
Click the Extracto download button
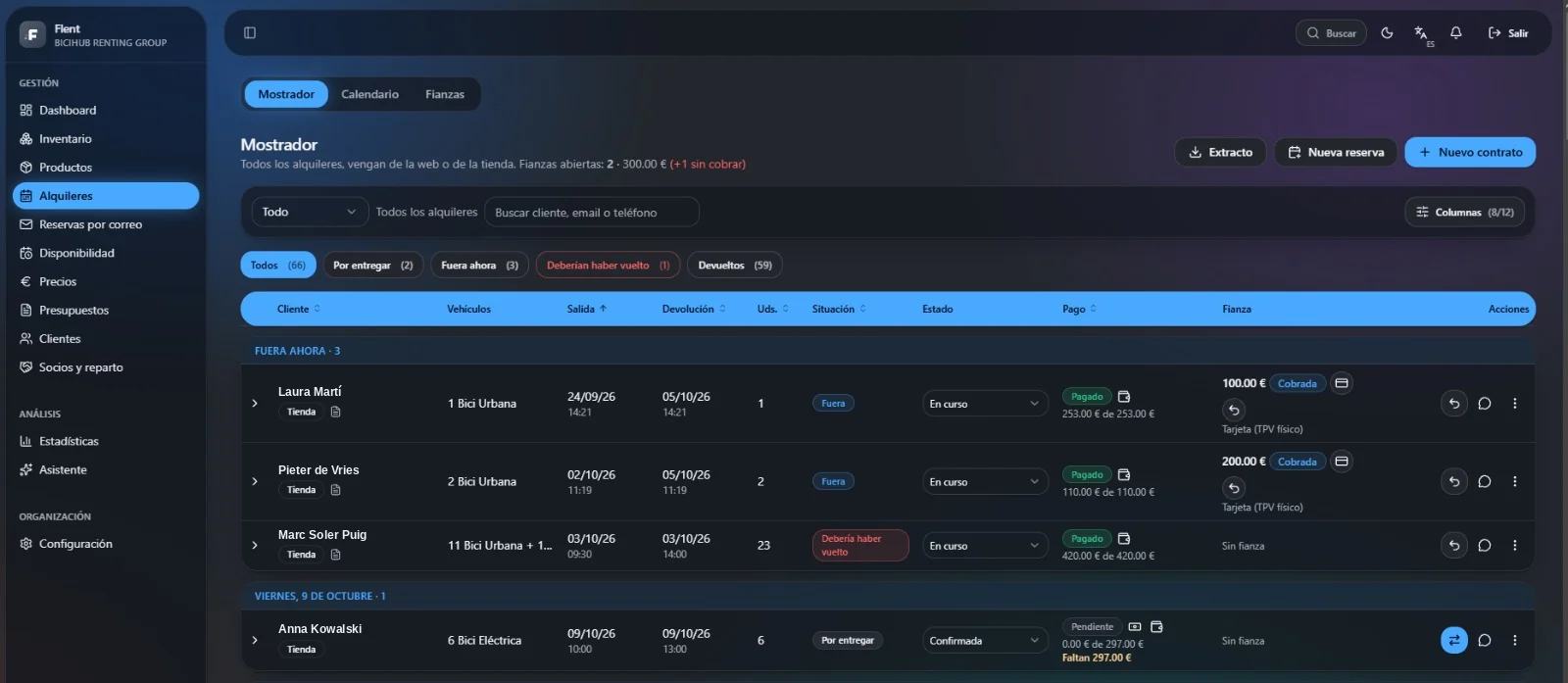point(1220,152)
